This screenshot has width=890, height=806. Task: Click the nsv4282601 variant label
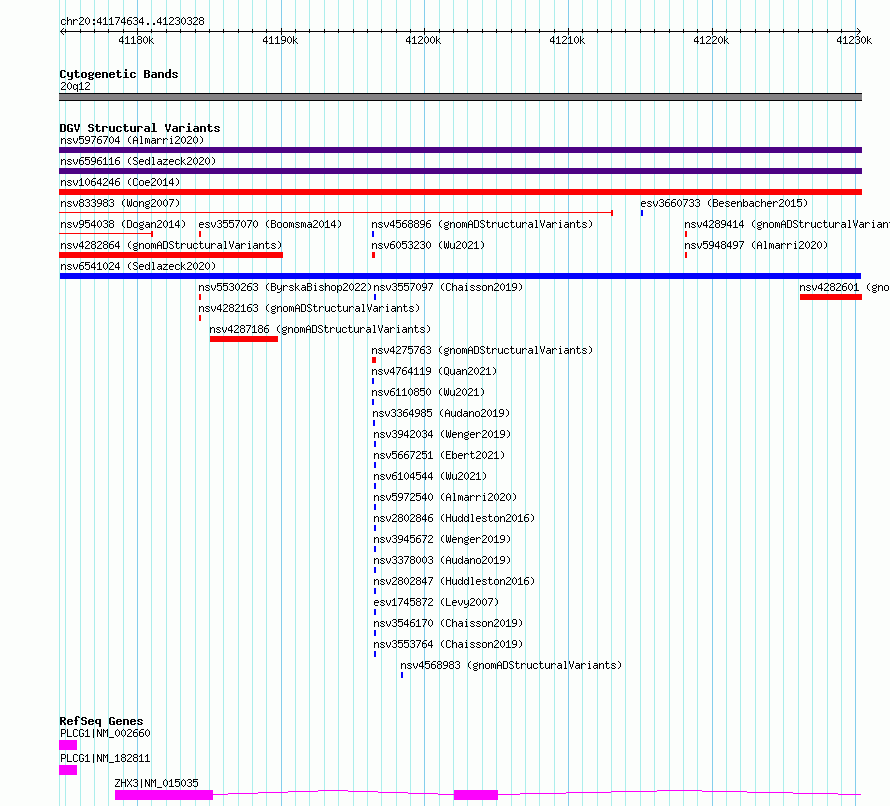pyautogui.click(x=844, y=287)
